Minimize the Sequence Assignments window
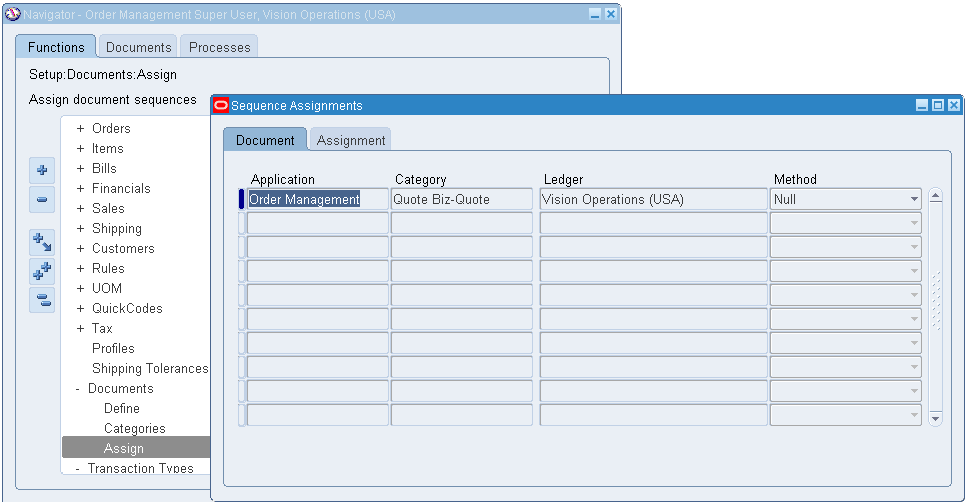 pyautogui.click(x=922, y=105)
